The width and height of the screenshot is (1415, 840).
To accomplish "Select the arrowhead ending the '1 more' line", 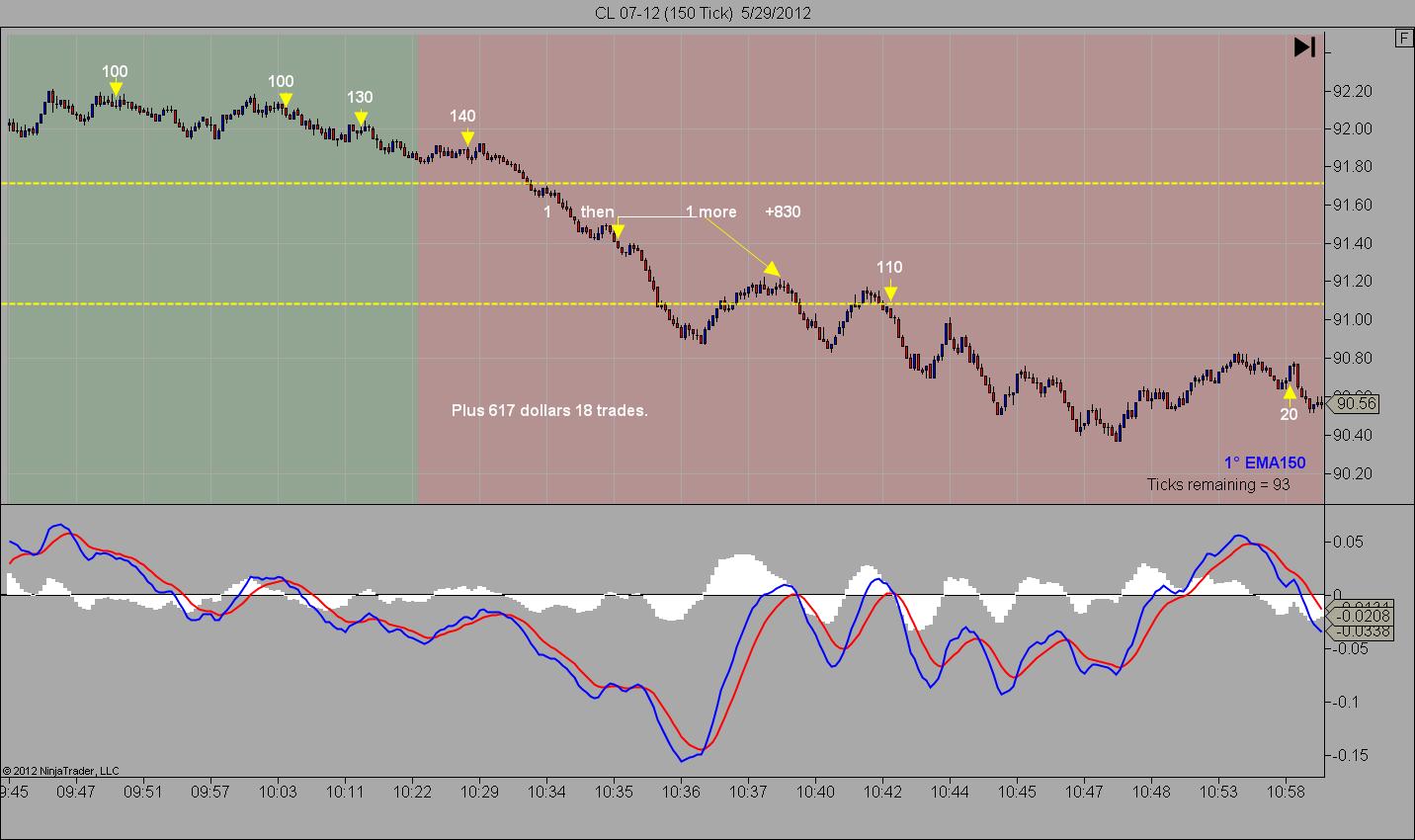I will point(774,268).
